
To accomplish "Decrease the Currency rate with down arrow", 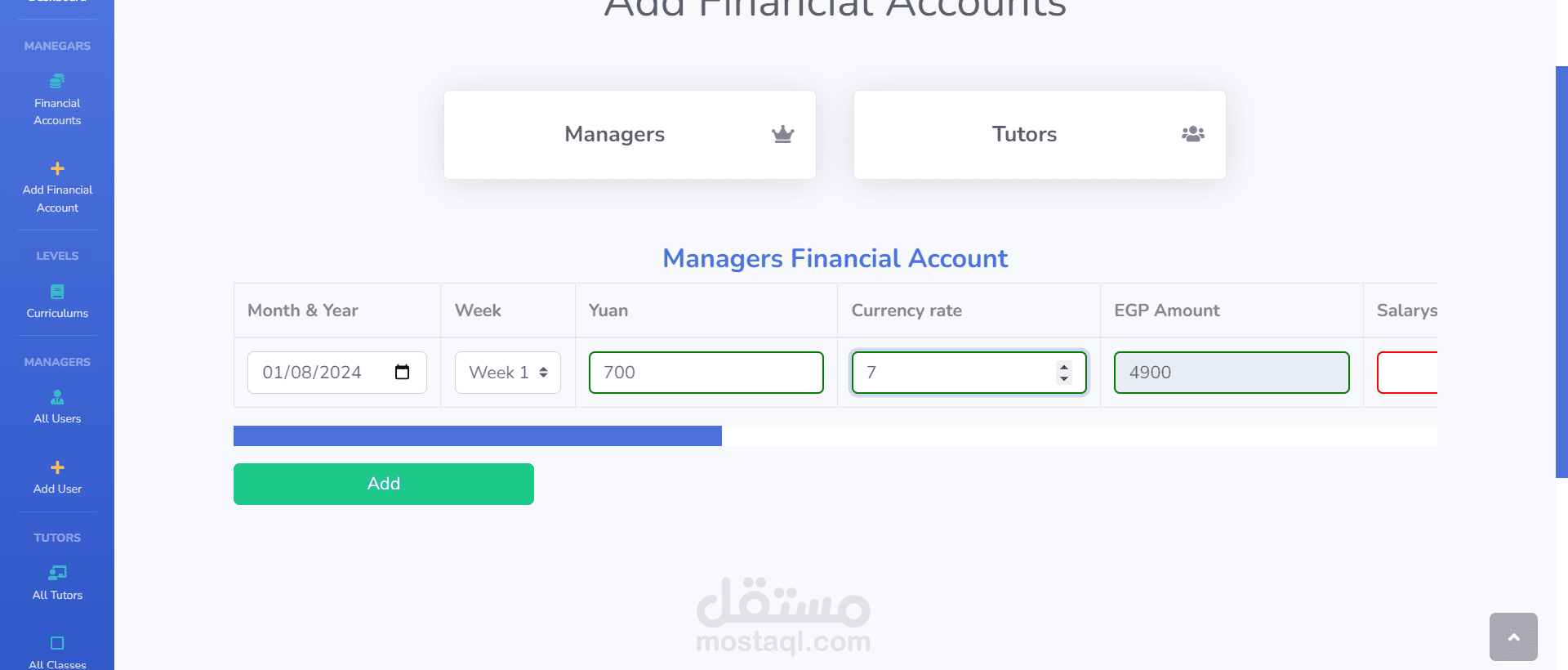I will click(x=1063, y=378).
